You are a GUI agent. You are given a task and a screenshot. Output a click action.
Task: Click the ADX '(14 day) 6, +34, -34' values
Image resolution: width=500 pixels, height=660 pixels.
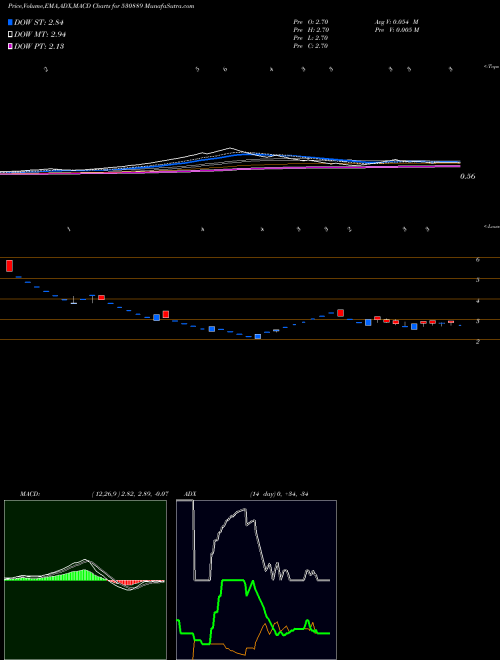pos(279,494)
